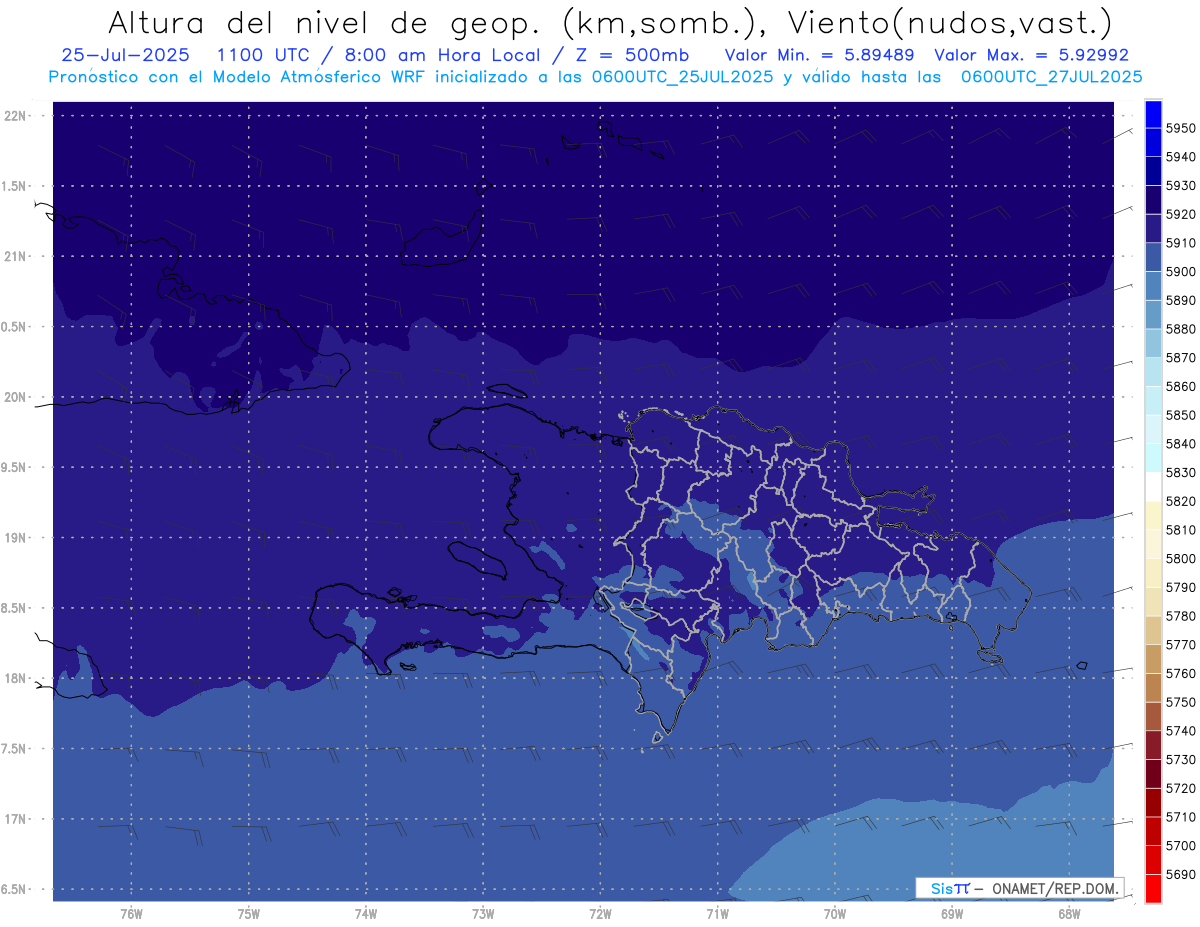Click the '68W' longitude label
The width and height of the screenshot is (1200, 927).
pyautogui.click(x=1069, y=913)
